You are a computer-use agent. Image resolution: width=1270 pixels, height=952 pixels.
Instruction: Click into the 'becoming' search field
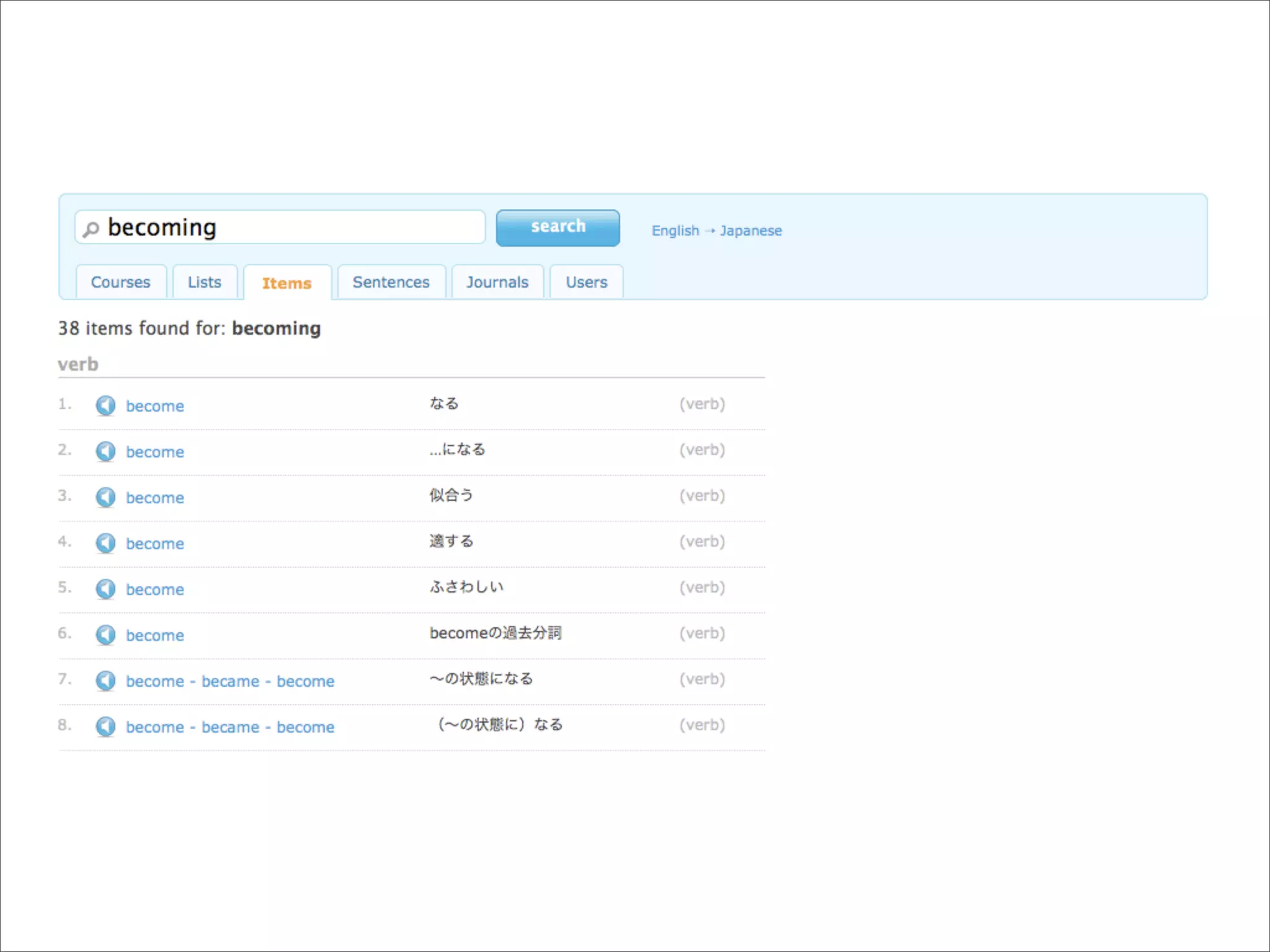[x=291, y=227]
